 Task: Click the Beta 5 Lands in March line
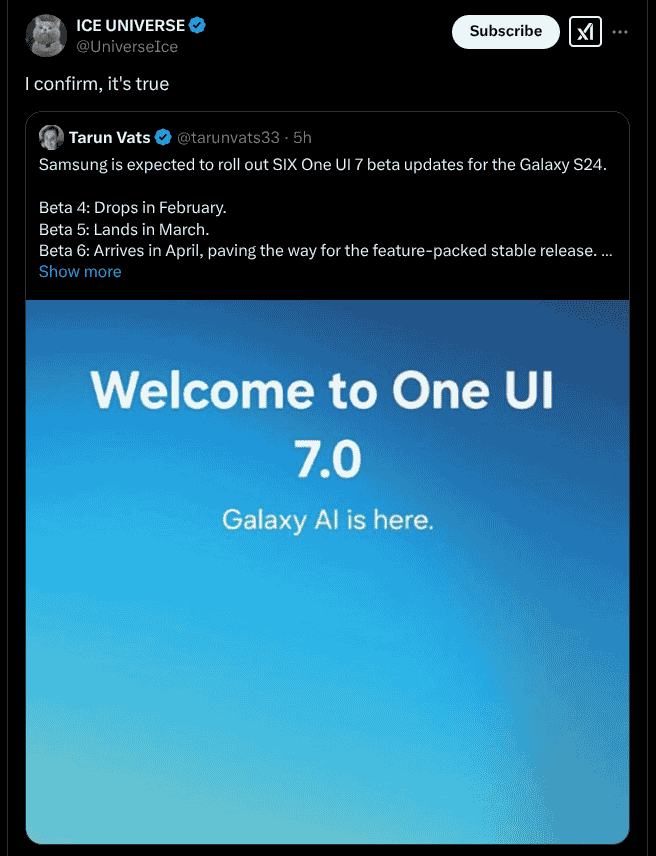click(x=124, y=229)
